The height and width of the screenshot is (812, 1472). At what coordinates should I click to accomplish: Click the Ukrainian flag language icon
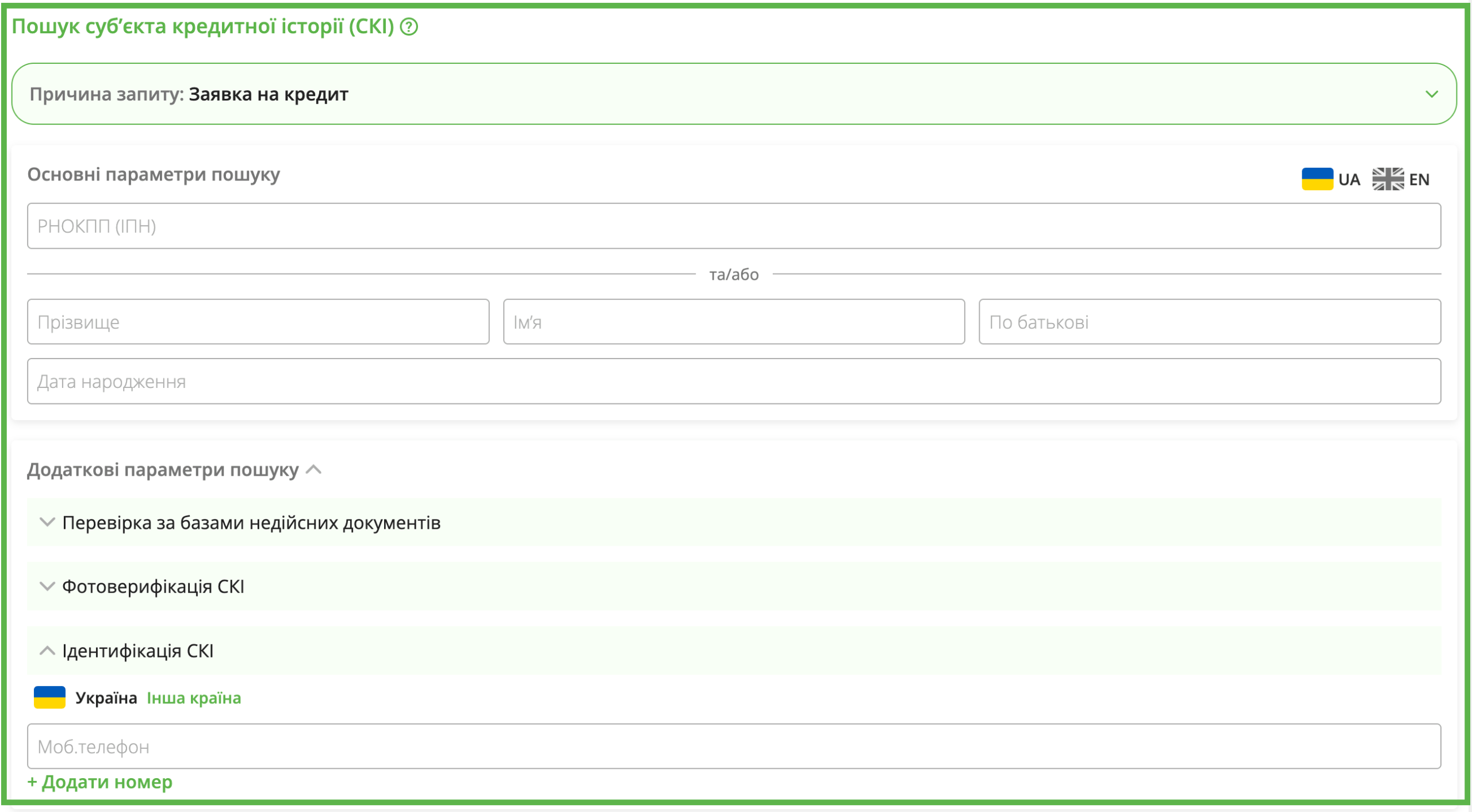[x=1317, y=179]
